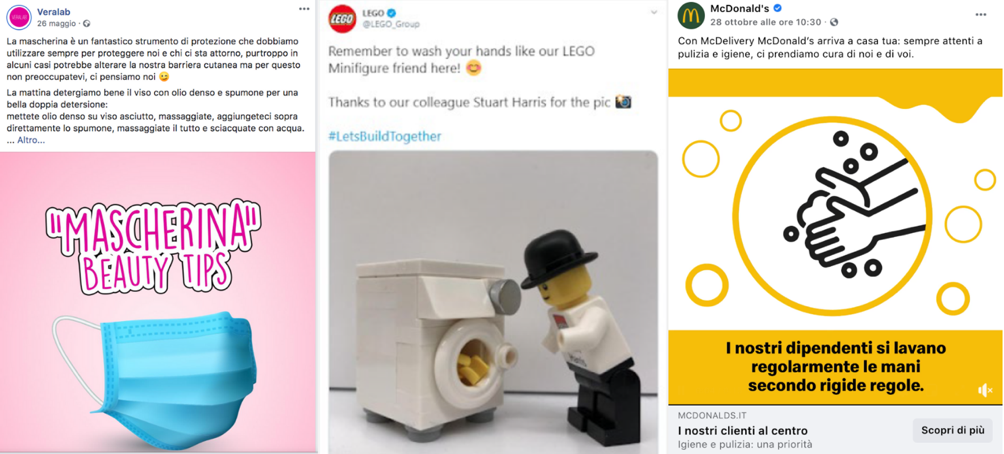Click the 28 ottobre timestamp
1004x454 pixels.
tap(766, 22)
